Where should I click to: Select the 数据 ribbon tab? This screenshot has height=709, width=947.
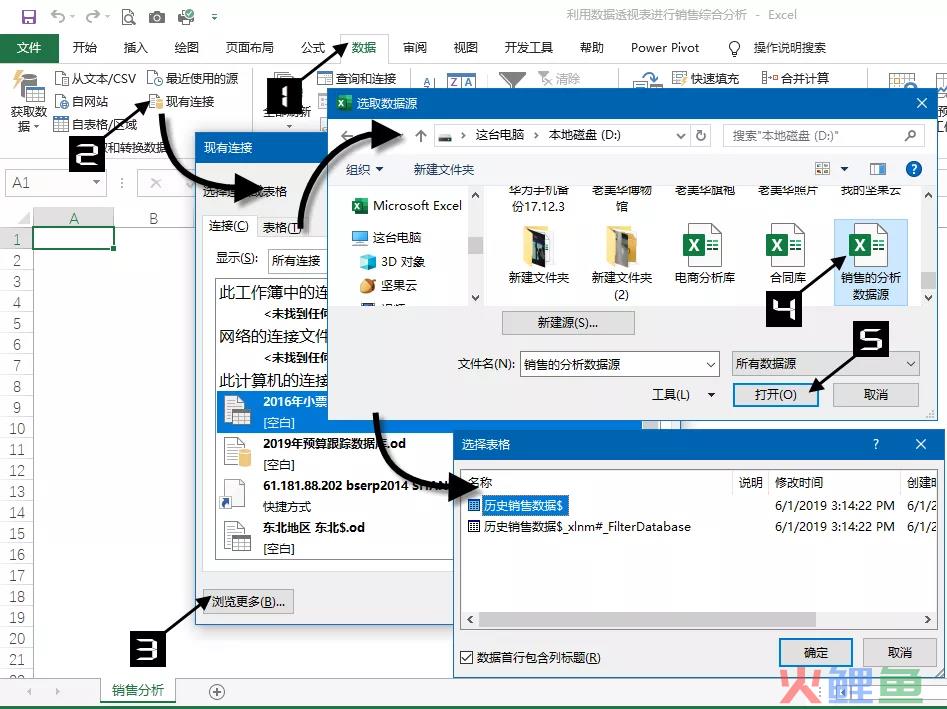click(364, 48)
